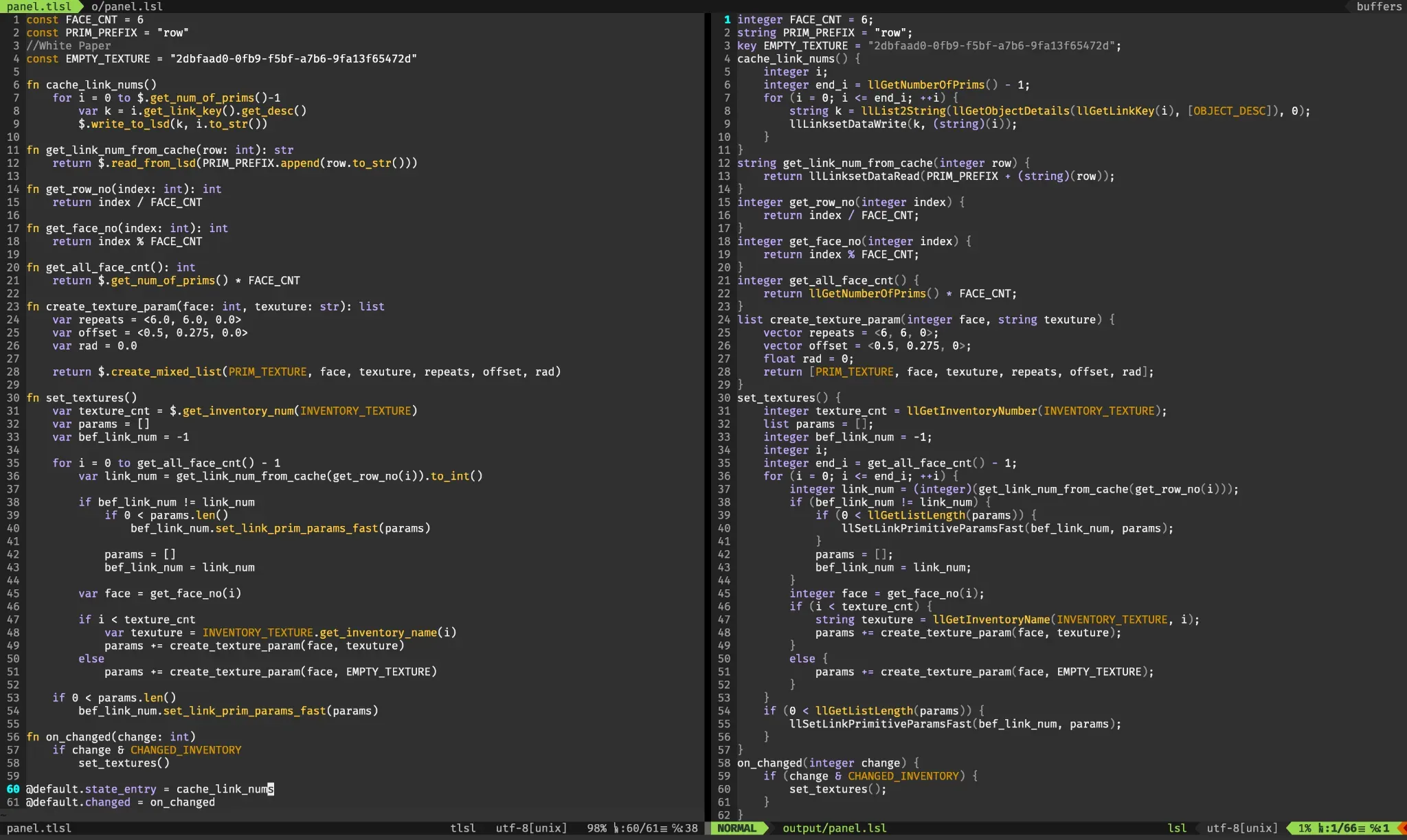
Task: Click 'list create_texture_param' in the right pane
Action: click(819, 319)
